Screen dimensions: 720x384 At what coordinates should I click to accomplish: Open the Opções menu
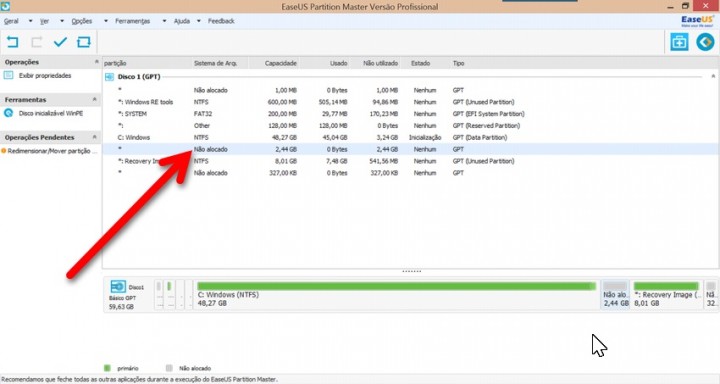tap(82, 21)
